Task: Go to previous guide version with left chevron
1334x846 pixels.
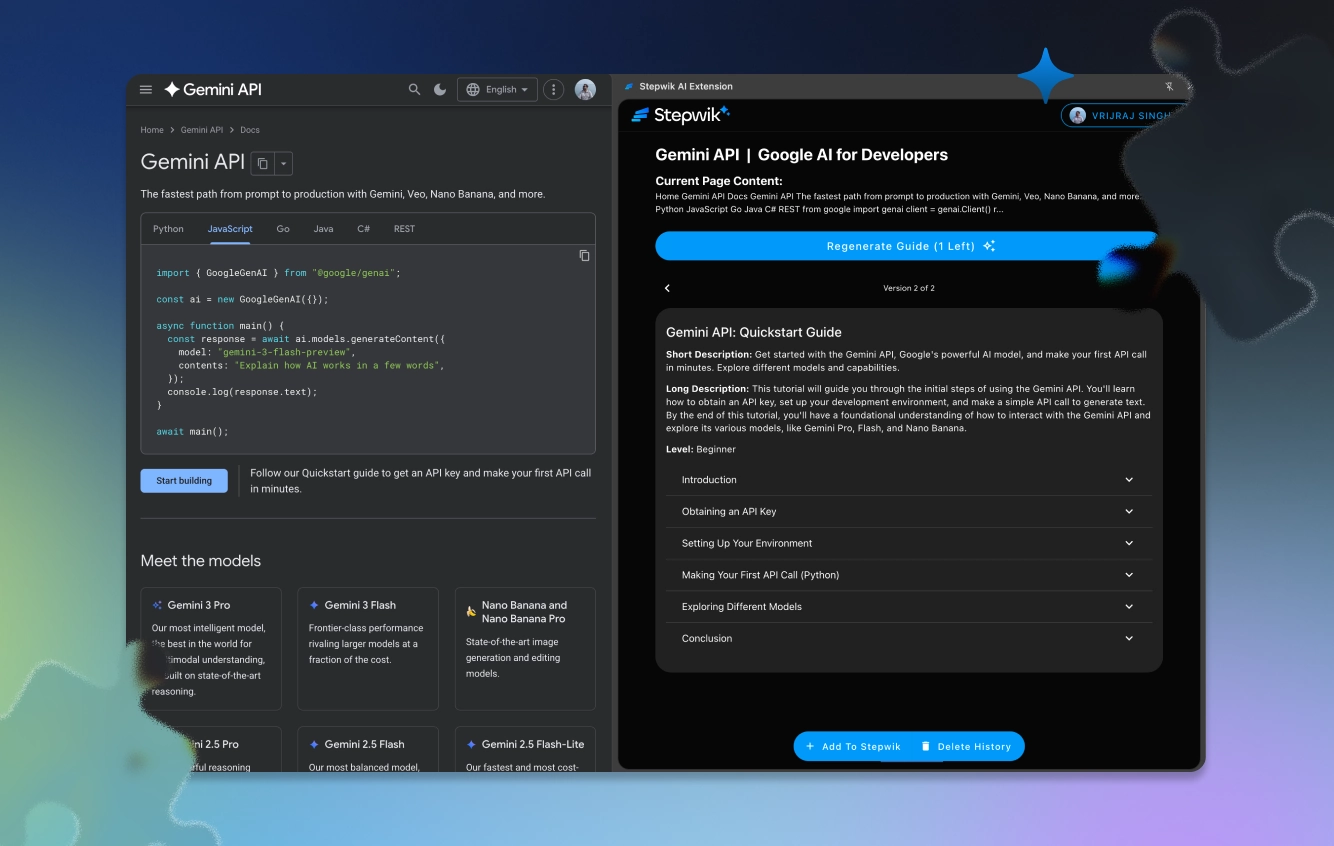Action: 667,288
